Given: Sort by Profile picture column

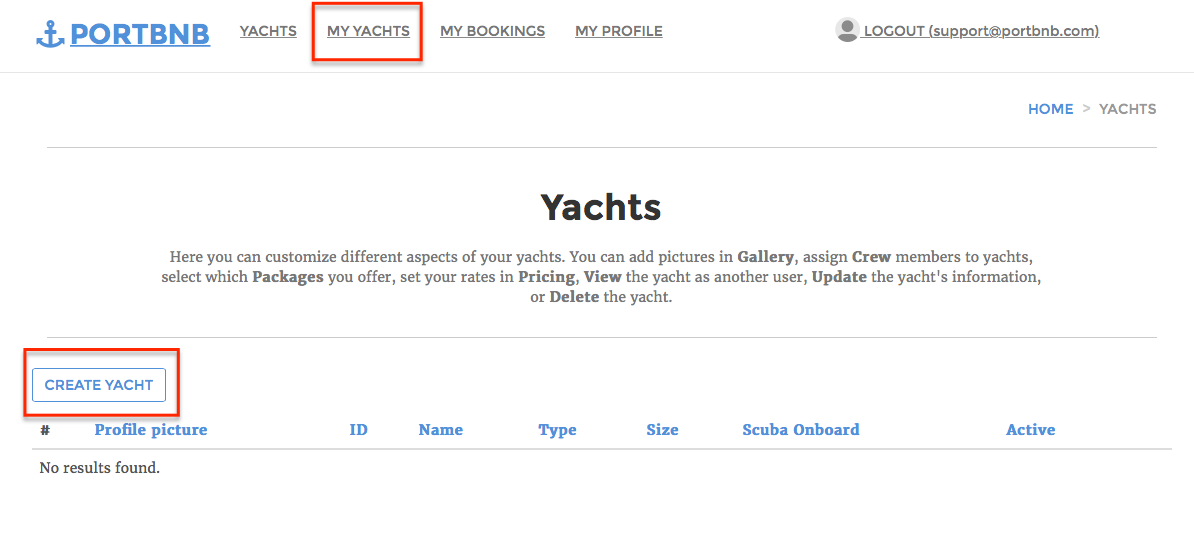Looking at the screenshot, I should tap(151, 430).
